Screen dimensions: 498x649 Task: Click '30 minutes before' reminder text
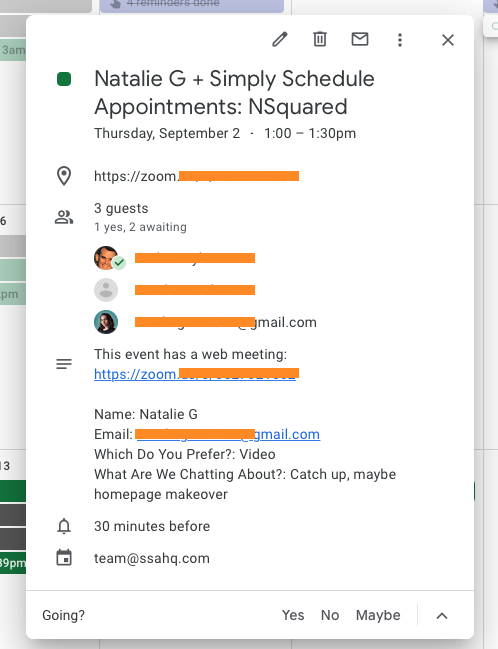click(x=152, y=526)
